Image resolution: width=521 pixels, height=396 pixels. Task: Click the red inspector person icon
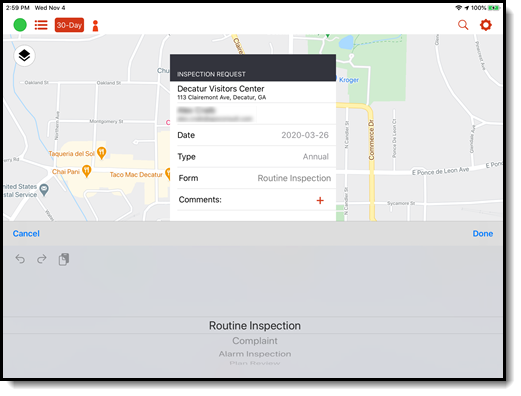95,26
